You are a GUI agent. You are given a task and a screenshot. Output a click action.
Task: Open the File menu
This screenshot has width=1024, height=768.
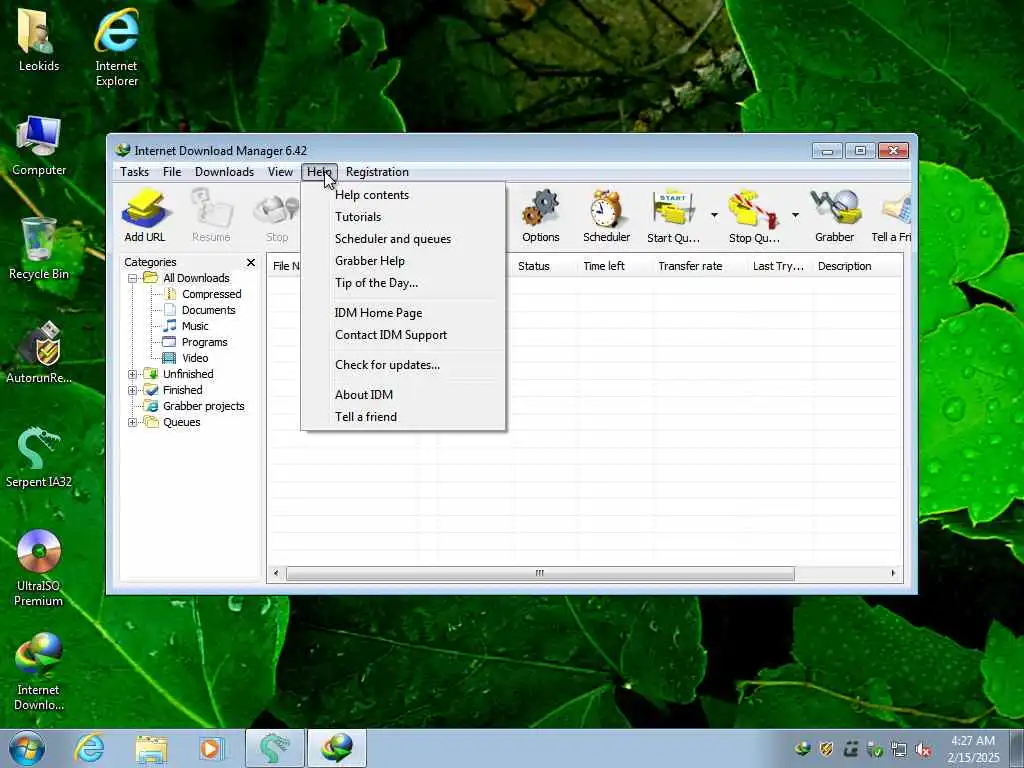click(x=172, y=172)
